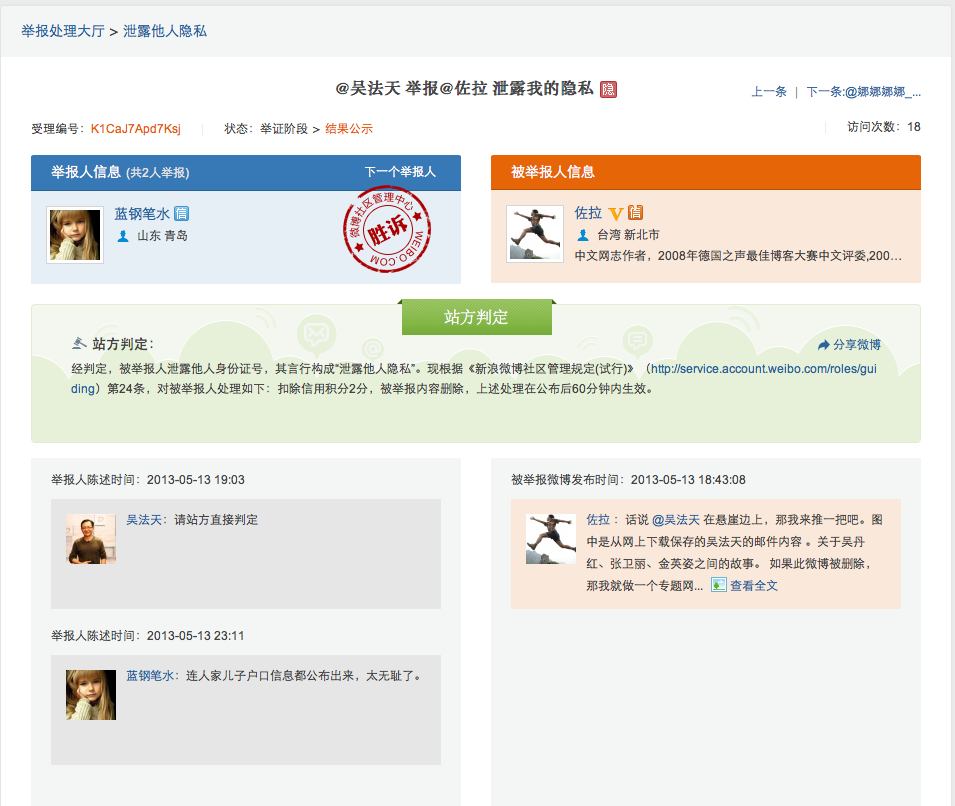This screenshot has height=806, width=955.
Task: Click blue 信 credit badge beside 蓝钢笔水
Action: [x=181, y=213]
